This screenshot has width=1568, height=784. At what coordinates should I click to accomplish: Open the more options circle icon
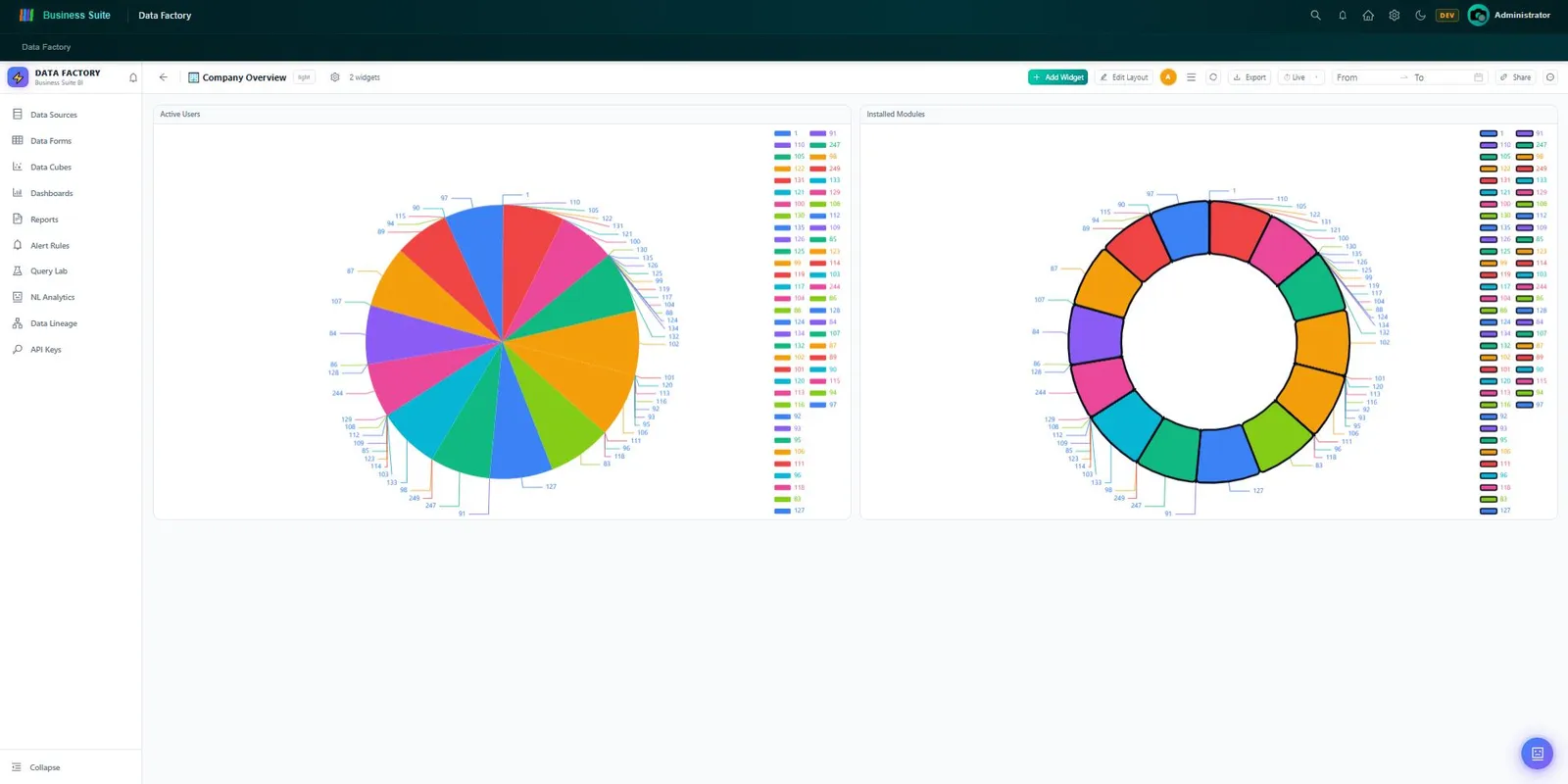point(1550,77)
